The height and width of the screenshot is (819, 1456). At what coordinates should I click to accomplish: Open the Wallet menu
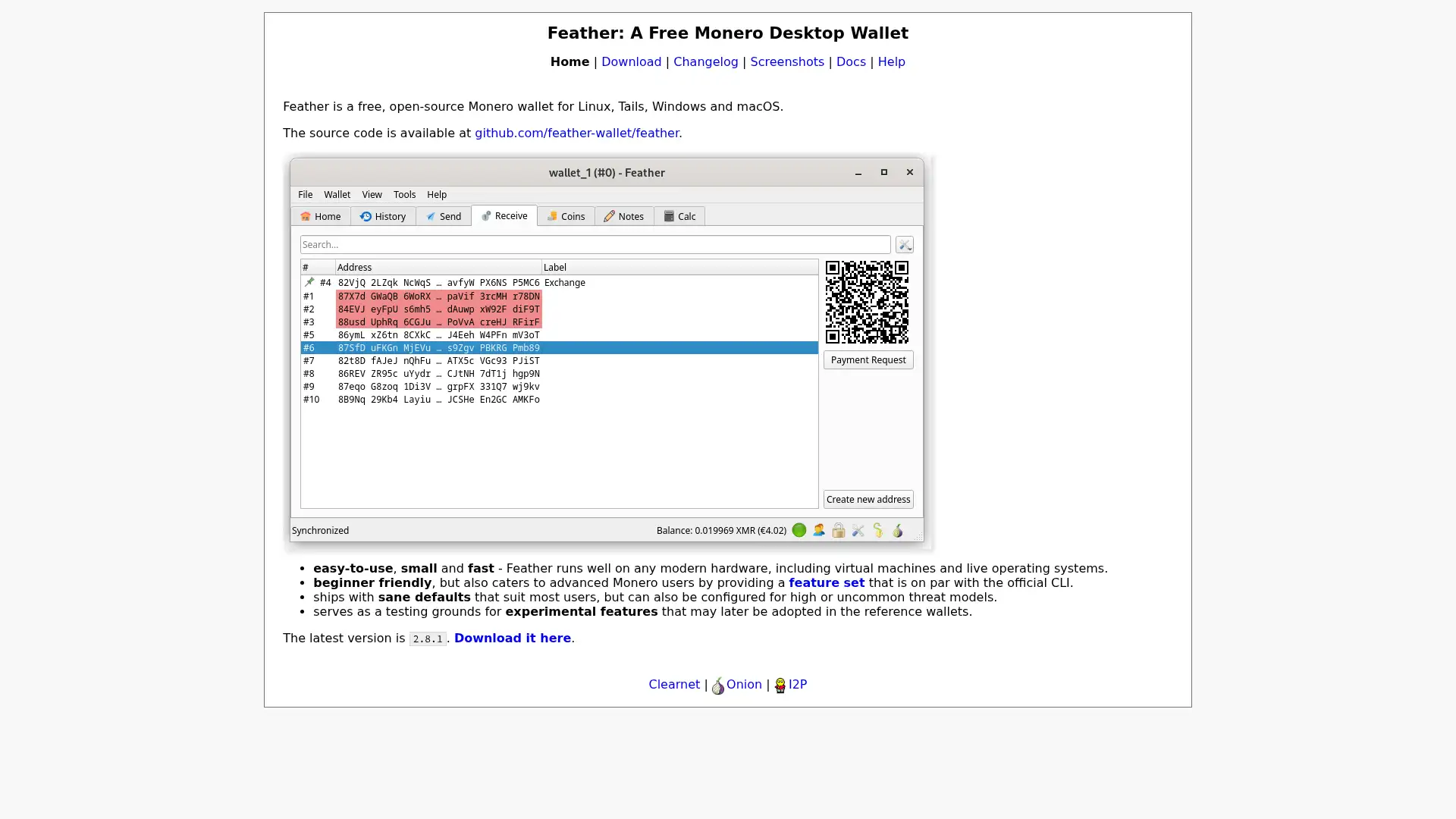point(337,194)
